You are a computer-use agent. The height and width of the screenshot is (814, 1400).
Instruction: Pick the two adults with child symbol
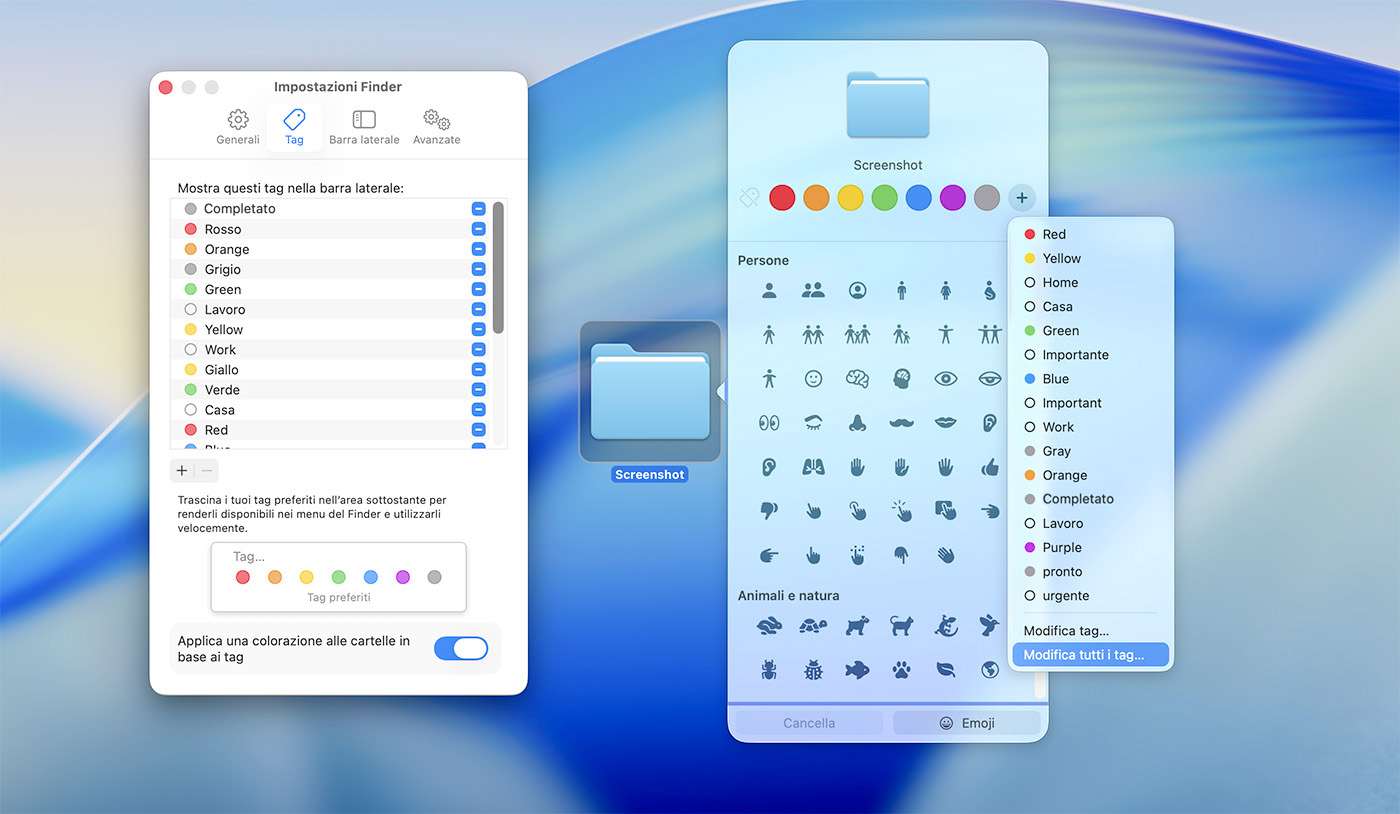pos(857,334)
